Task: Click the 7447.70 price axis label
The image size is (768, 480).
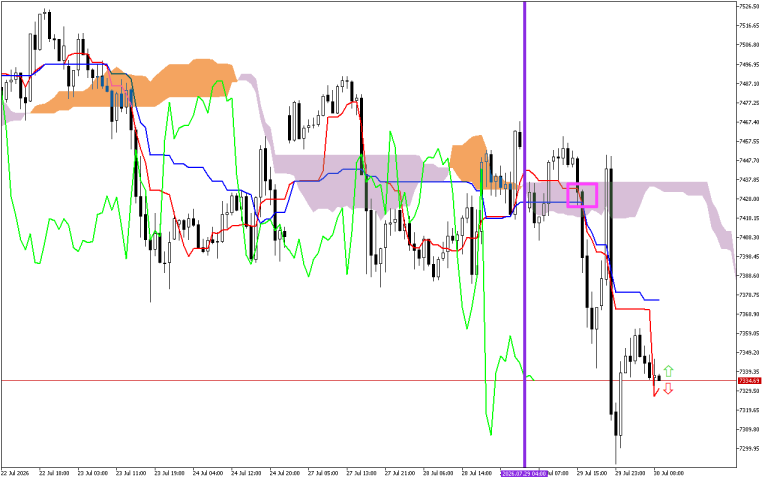Action: [749, 160]
